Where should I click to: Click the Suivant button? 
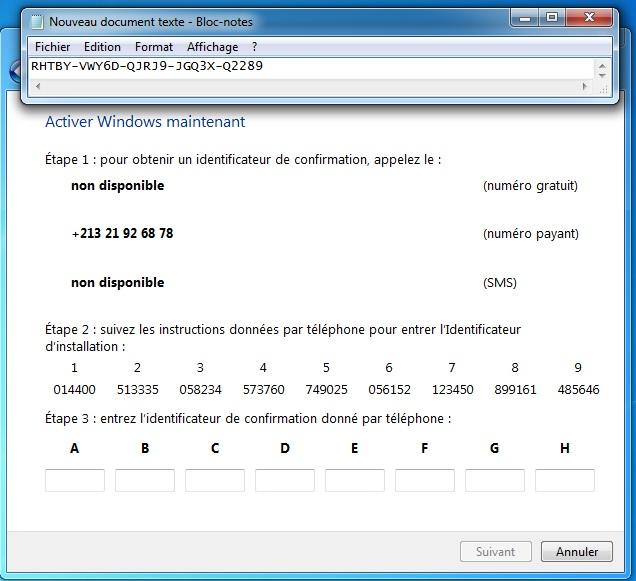[496, 552]
